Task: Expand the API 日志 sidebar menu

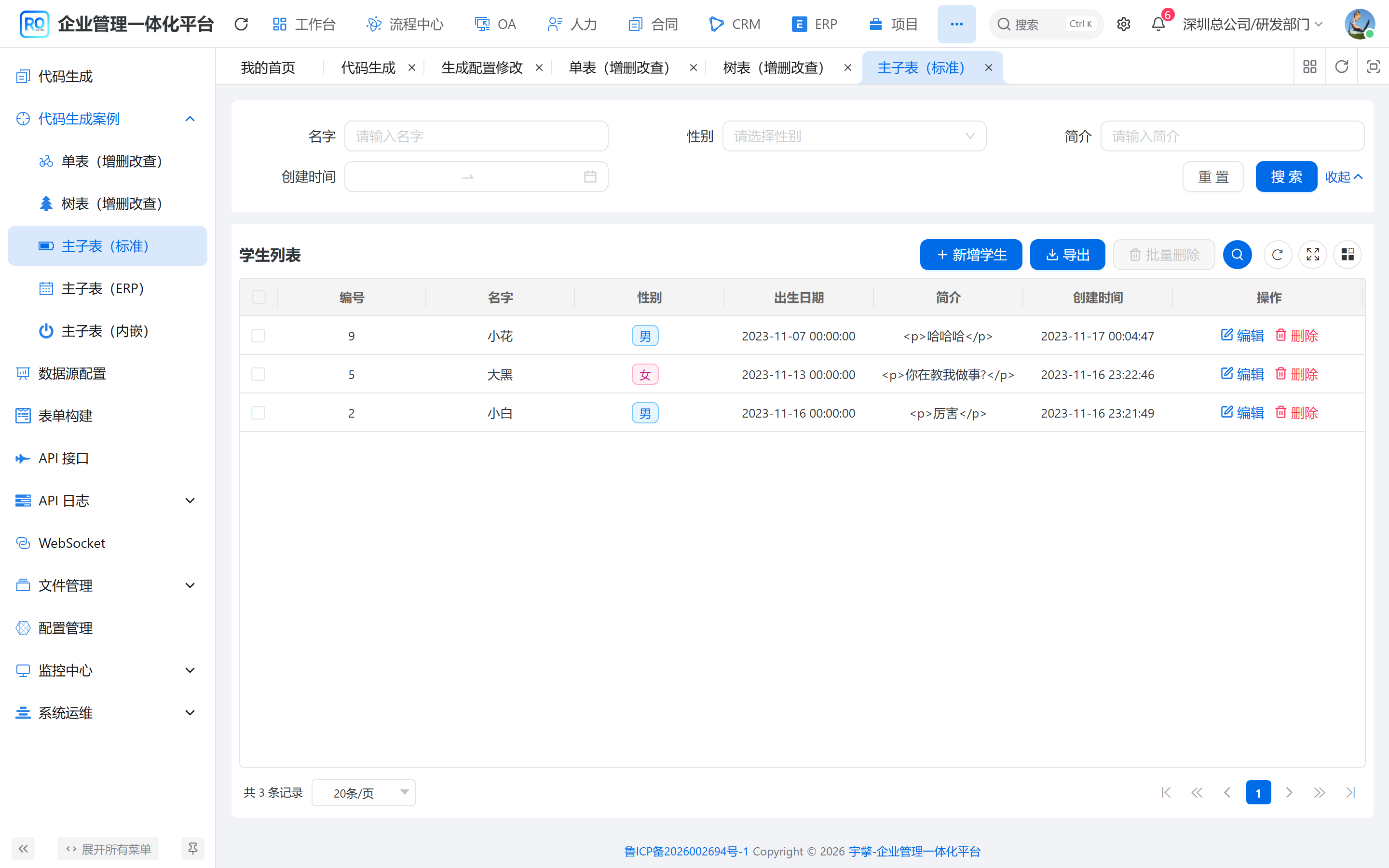Action: [x=108, y=501]
